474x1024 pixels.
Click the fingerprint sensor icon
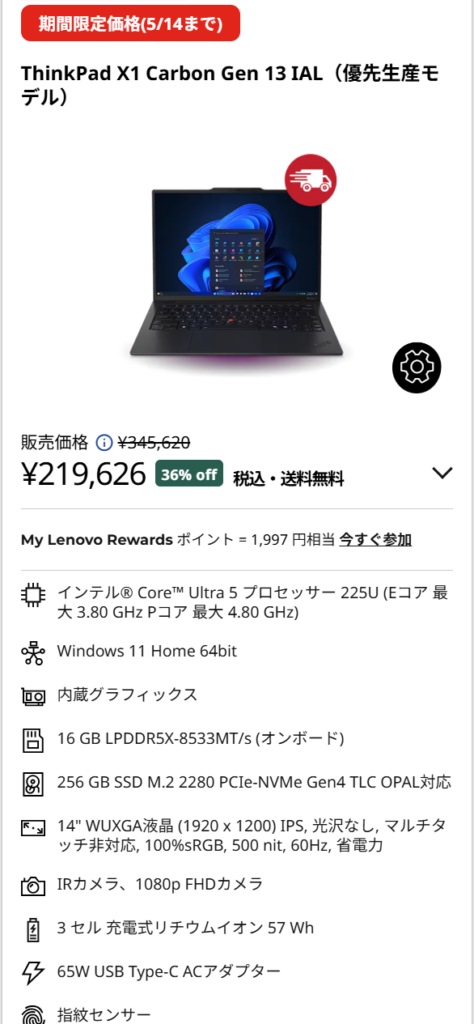33,1014
